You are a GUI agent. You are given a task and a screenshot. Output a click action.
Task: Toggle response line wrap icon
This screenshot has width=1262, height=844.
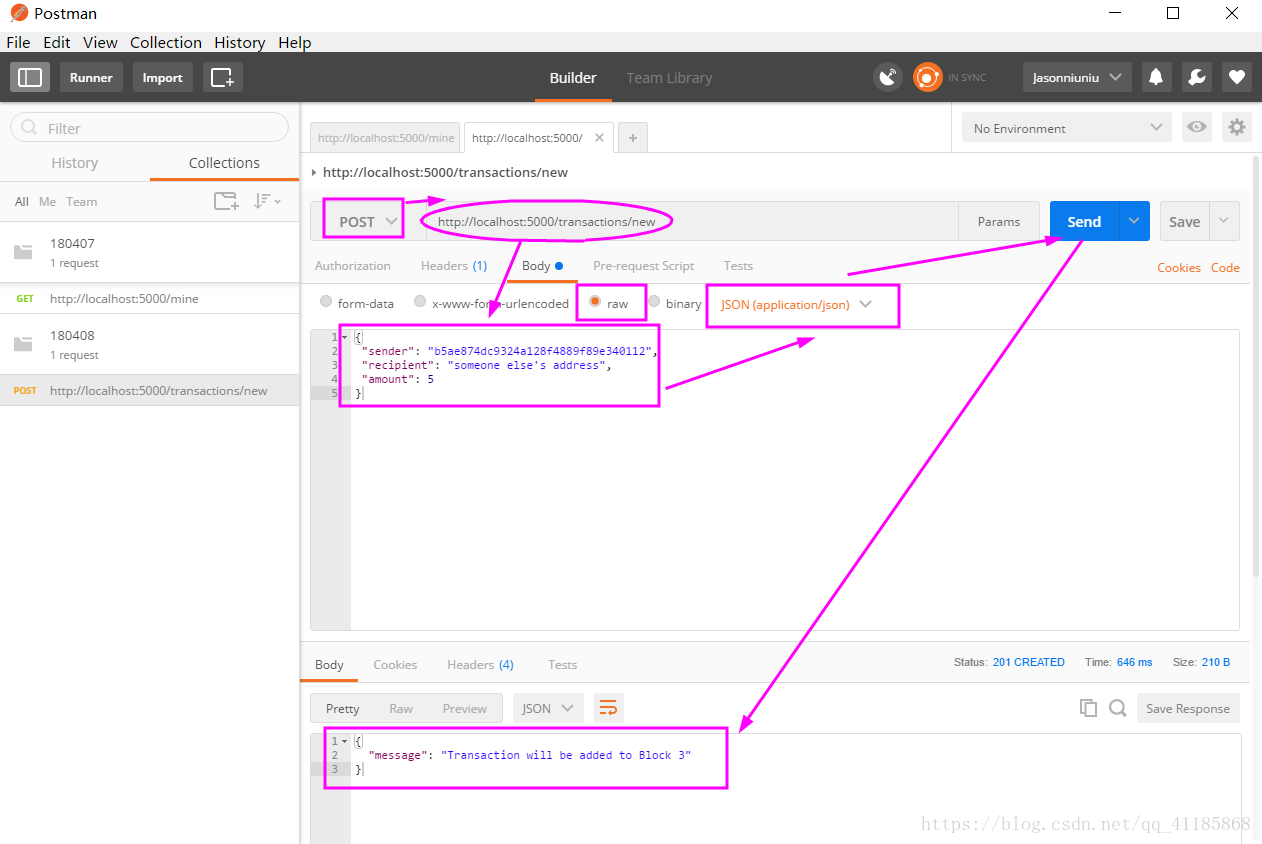608,708
